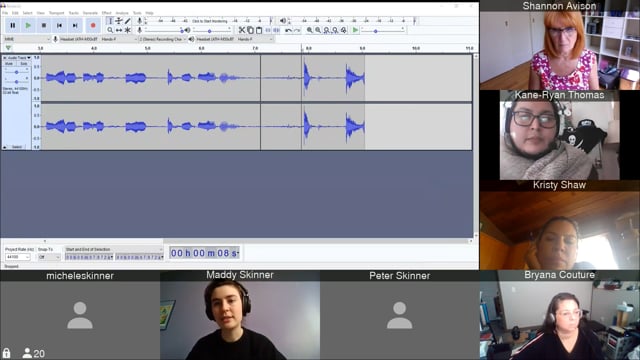The image size is (640, 360).
Task: Select the Zoom magnifier tool
Action: pyautogui.click(x=110, y=30)
